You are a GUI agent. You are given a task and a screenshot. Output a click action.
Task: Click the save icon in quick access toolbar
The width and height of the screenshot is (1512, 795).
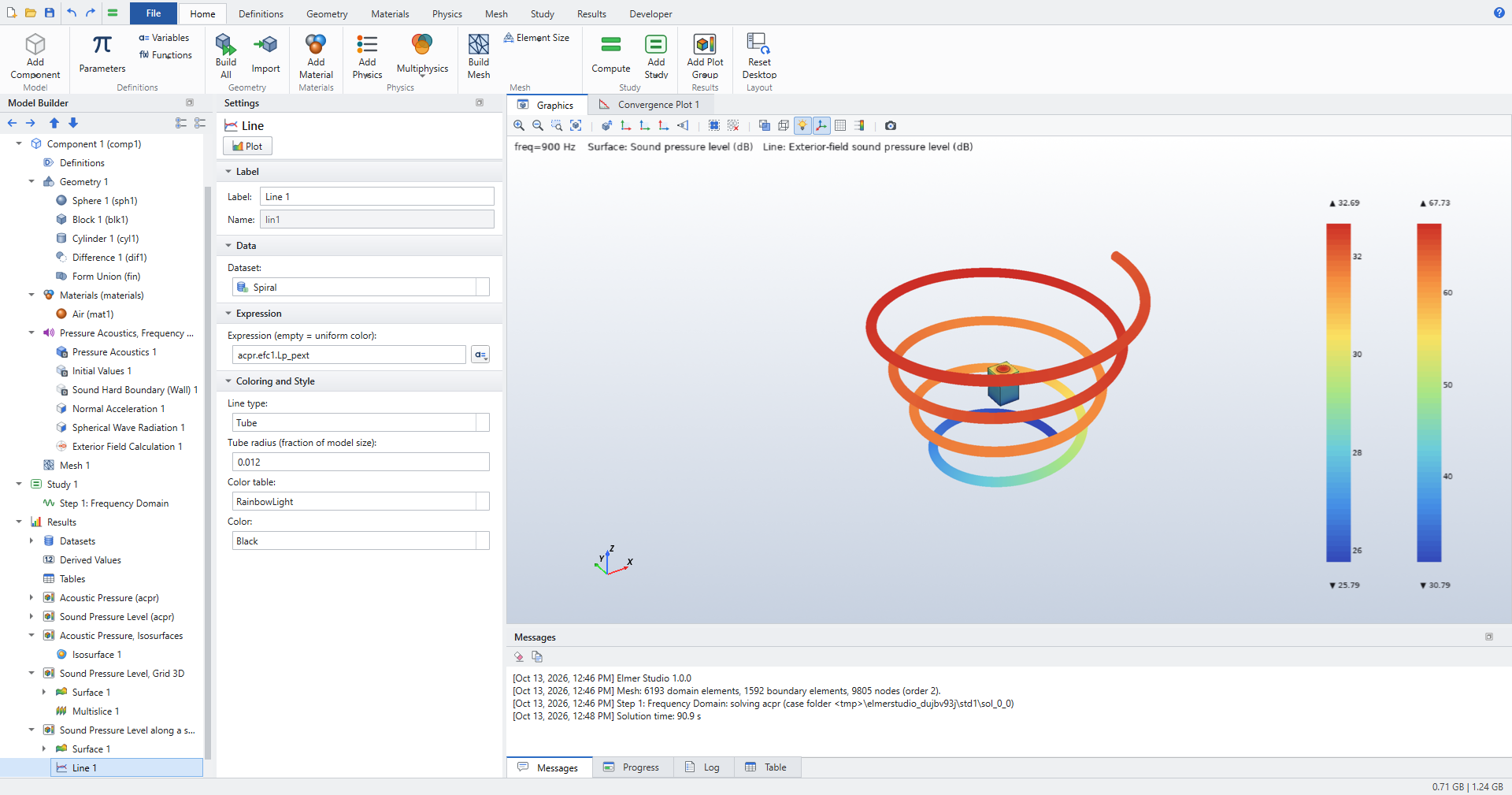click(x=50, y=13)
